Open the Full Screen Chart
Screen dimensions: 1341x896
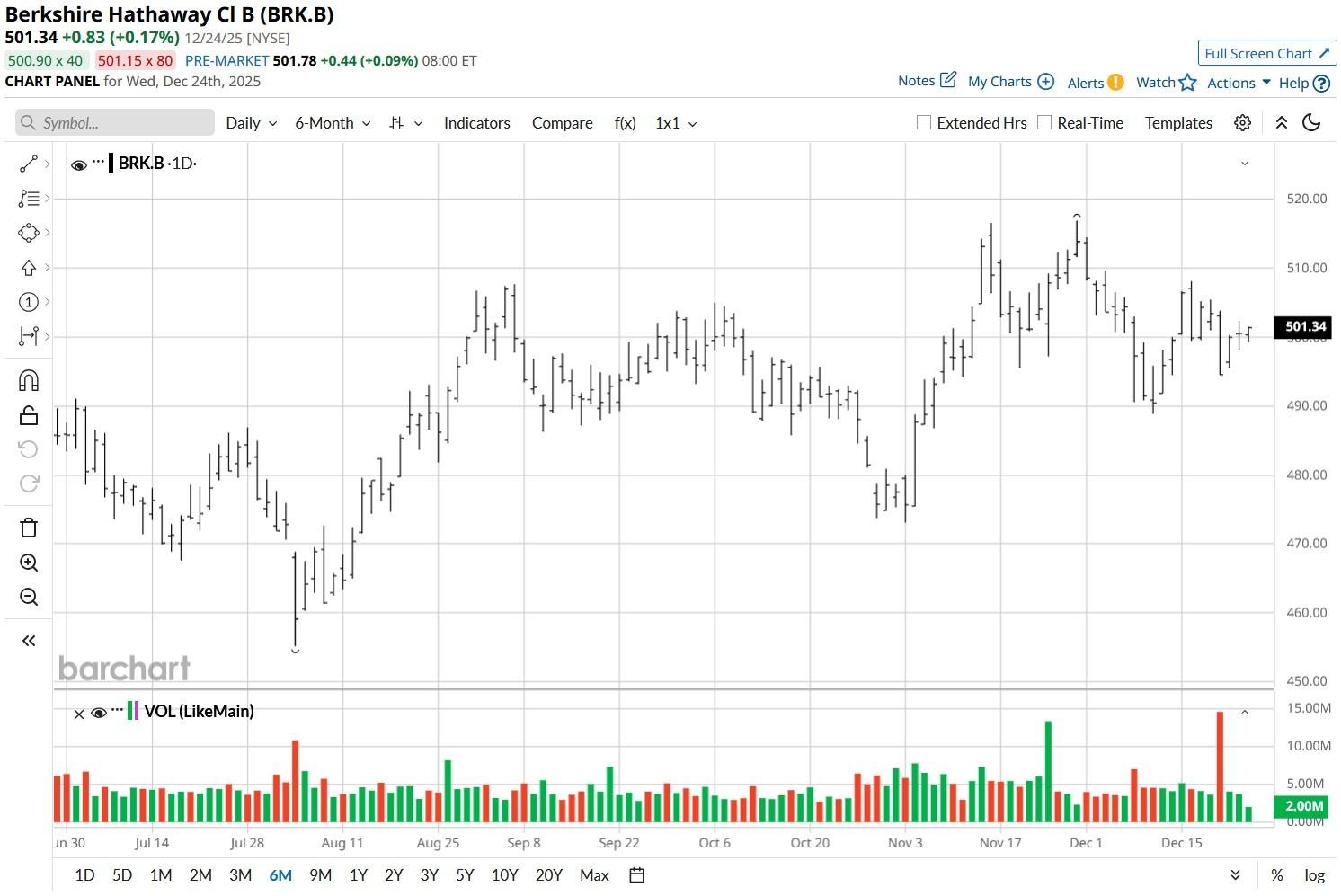(1266, 53)
